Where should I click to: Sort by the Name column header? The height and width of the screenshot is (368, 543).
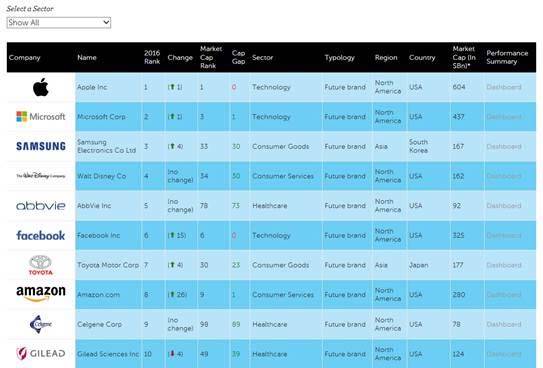[87, 57]
